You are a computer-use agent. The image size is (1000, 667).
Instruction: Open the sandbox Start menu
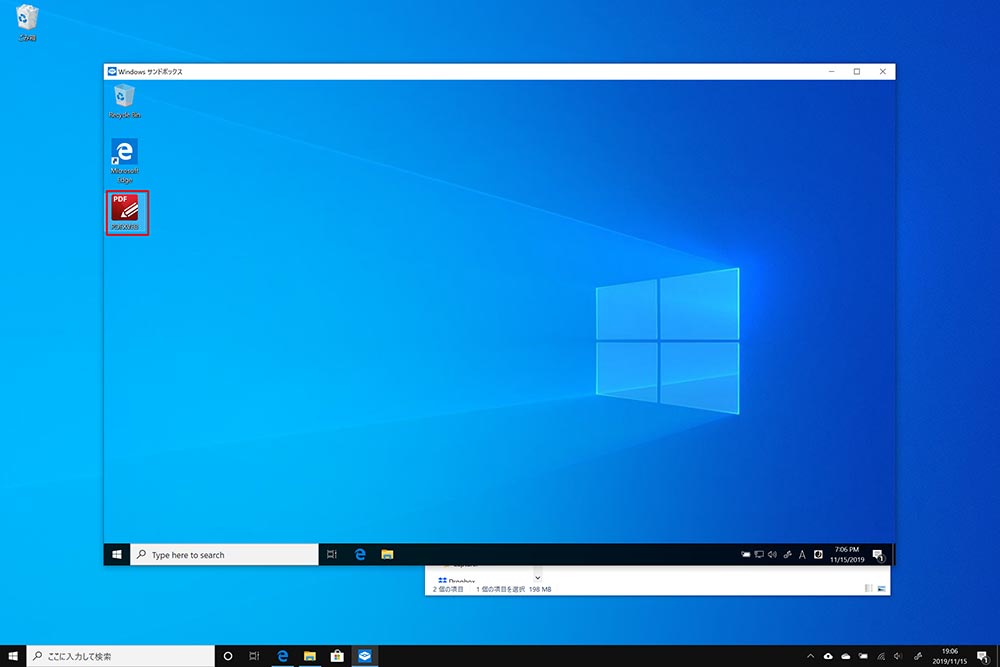click(x=117, y=555)
